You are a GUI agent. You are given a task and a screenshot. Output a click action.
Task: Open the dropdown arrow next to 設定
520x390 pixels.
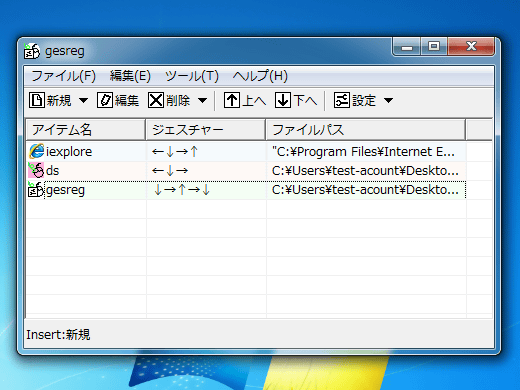[x=388, y=100]
